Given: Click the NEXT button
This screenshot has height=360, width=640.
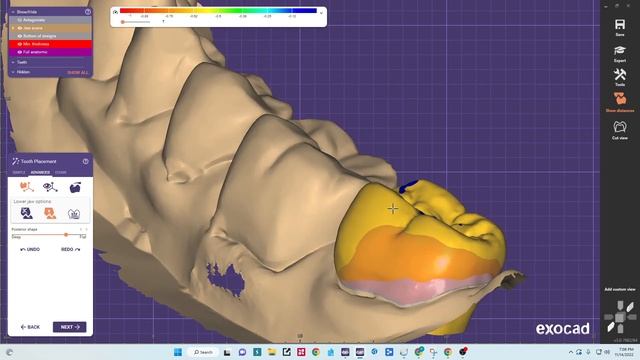Looking at the screenshot, I should [x=69, y=327].
